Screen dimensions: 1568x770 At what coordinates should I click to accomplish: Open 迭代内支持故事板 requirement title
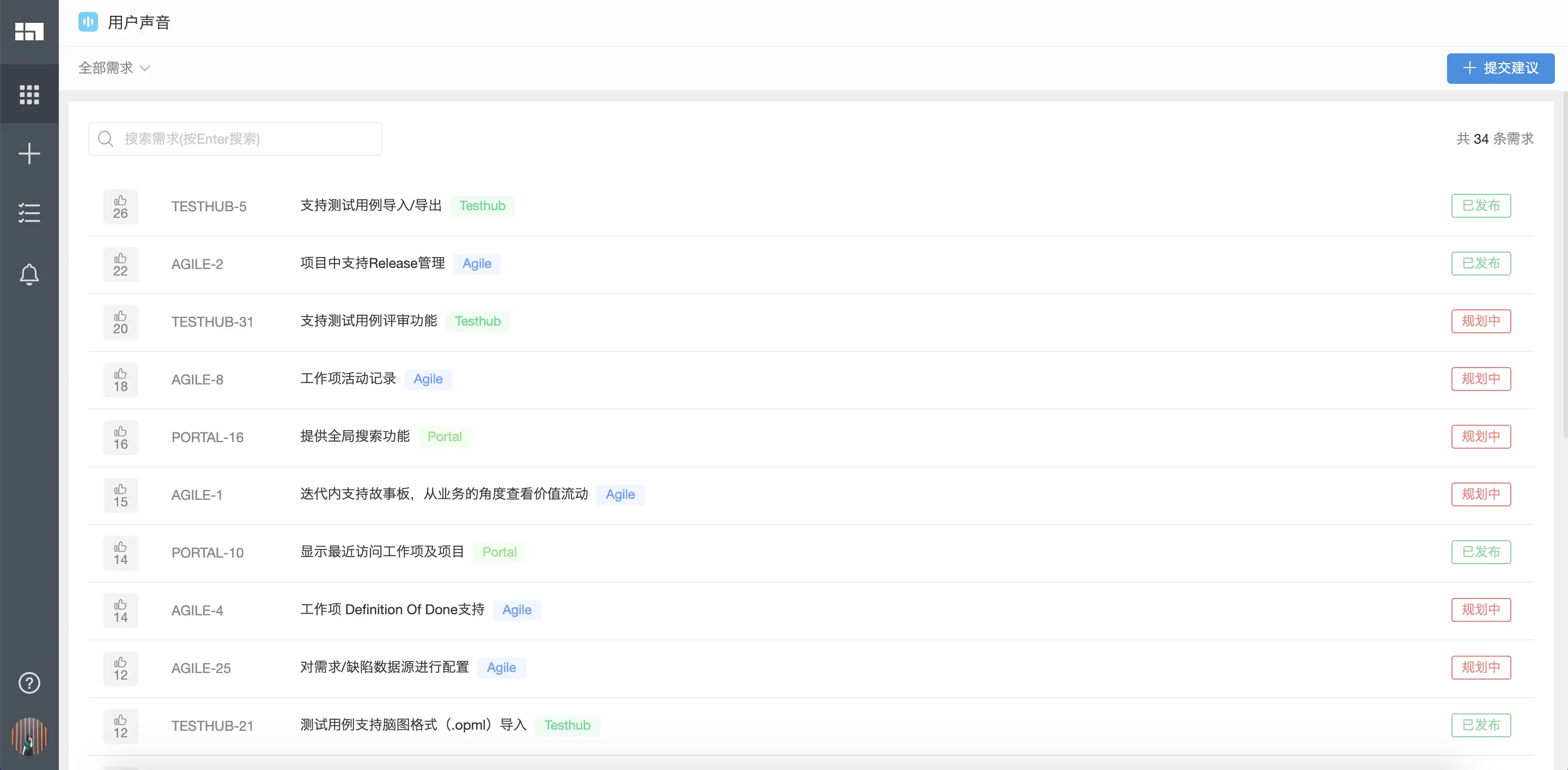pyautogui.click(x=443, y=494)
